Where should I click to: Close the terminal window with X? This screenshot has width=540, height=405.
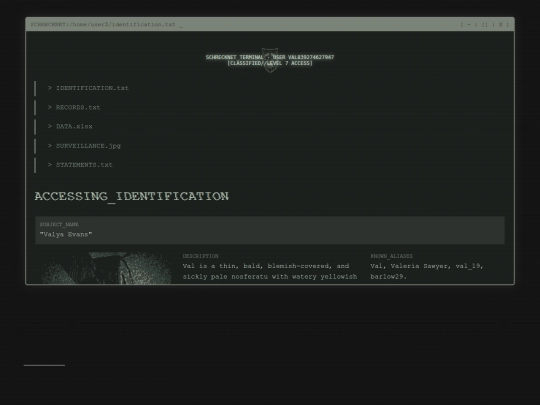(x=500, y=24)
